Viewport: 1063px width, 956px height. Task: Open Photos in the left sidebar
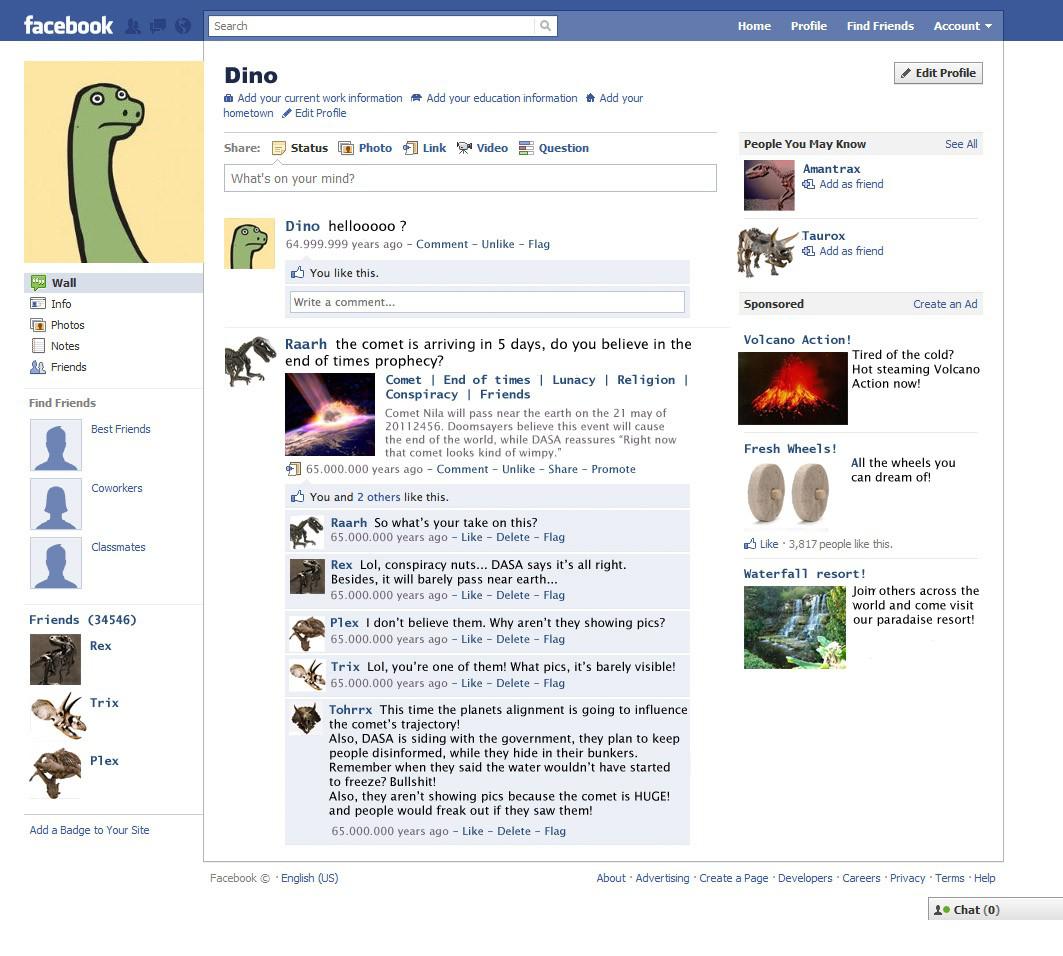coord(67,325)
